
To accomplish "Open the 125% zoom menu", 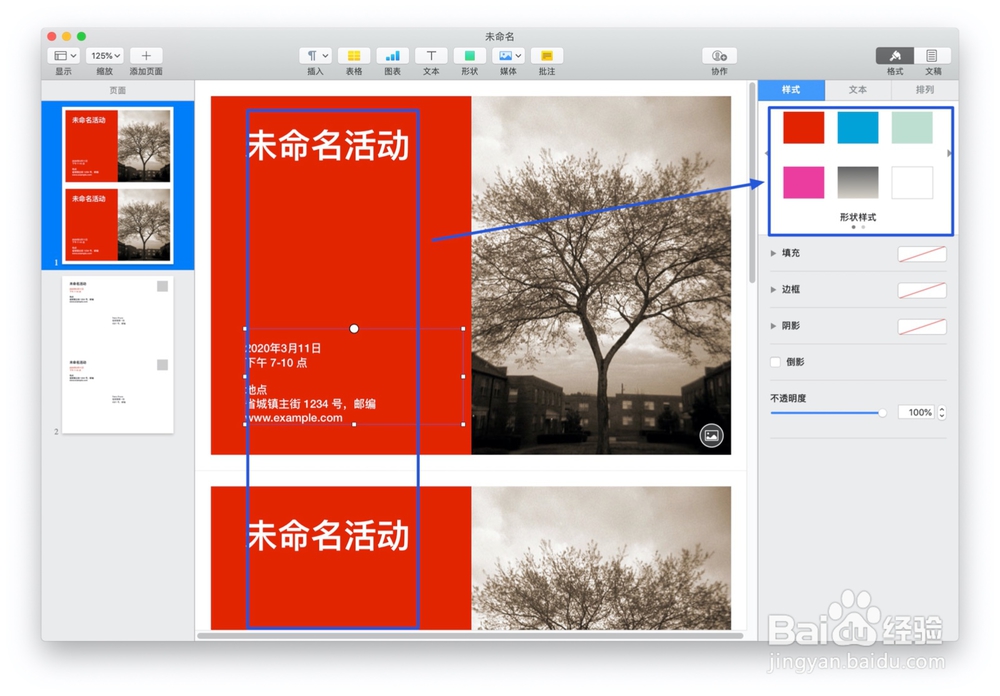I will [x=104, y=55].
